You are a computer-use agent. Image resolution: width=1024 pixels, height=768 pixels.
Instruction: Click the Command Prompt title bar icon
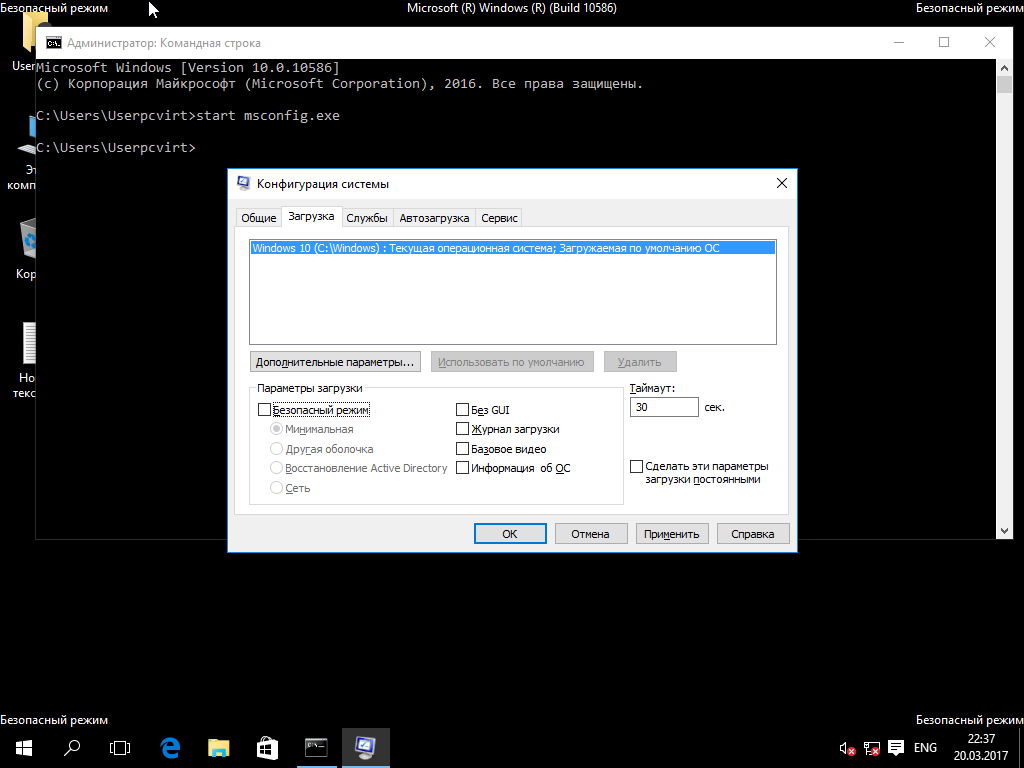click(54, 43)
